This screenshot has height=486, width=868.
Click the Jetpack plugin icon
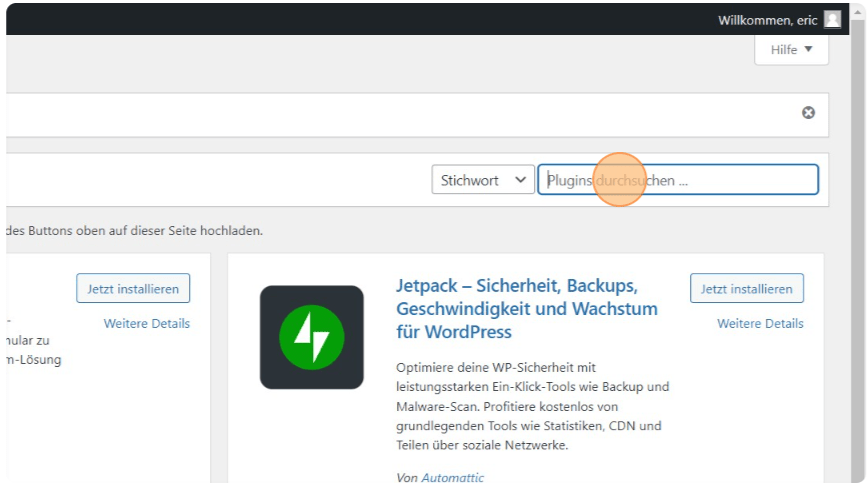[x=312, y=337]
